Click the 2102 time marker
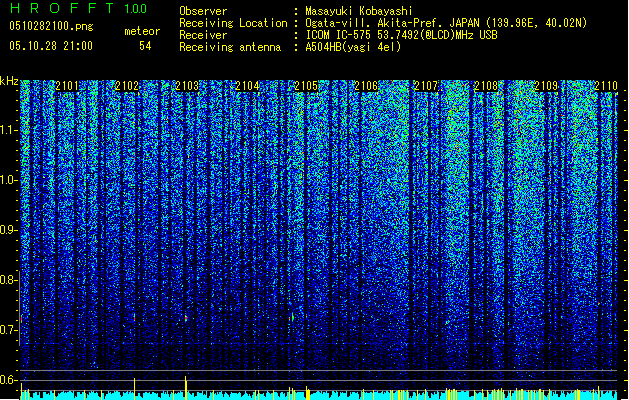This screenshot has width=629, height=400. (x=127, y=86)
